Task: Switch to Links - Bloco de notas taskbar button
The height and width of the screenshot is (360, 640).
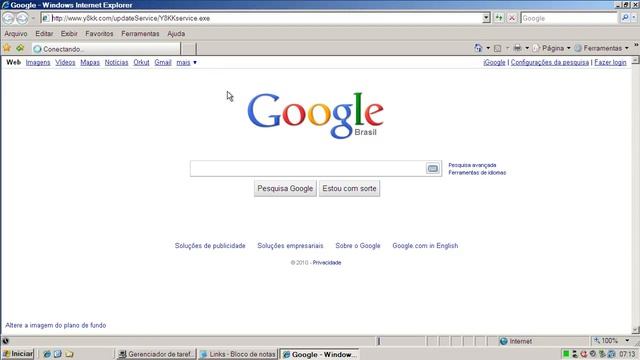Action: click(x=238, y=354)
